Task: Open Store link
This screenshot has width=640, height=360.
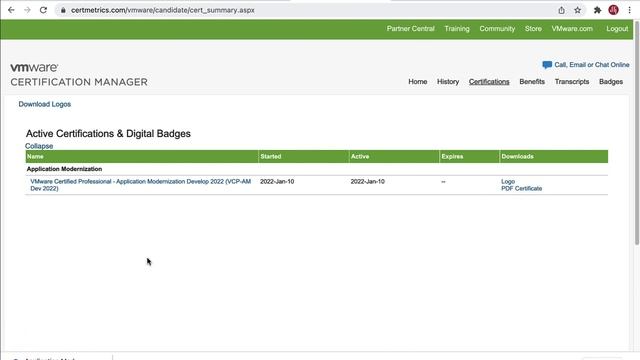Action: (x=533, y=29)
